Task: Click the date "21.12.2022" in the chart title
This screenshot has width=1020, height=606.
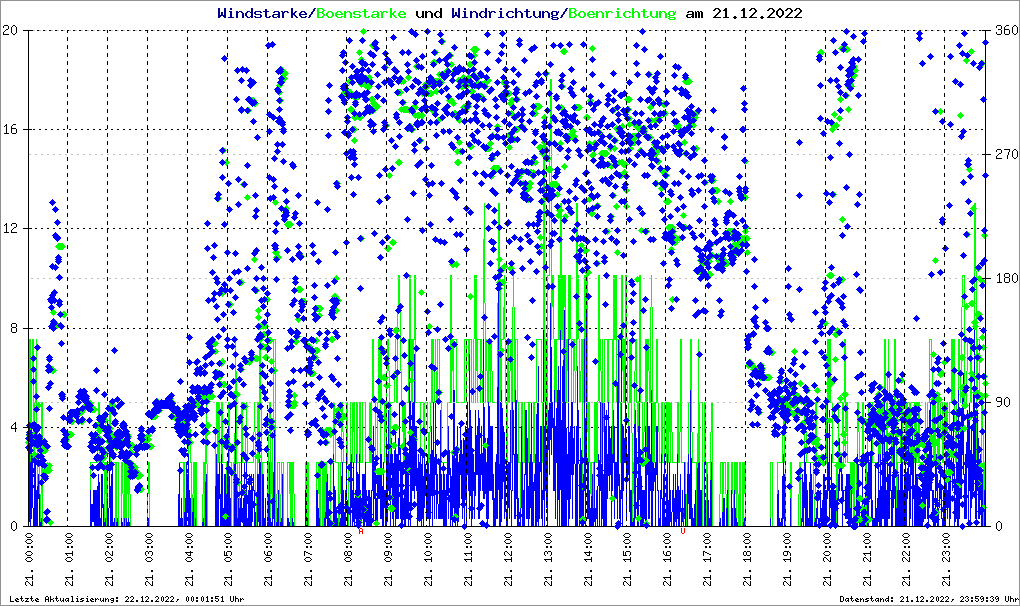Action: pos(757,13)
